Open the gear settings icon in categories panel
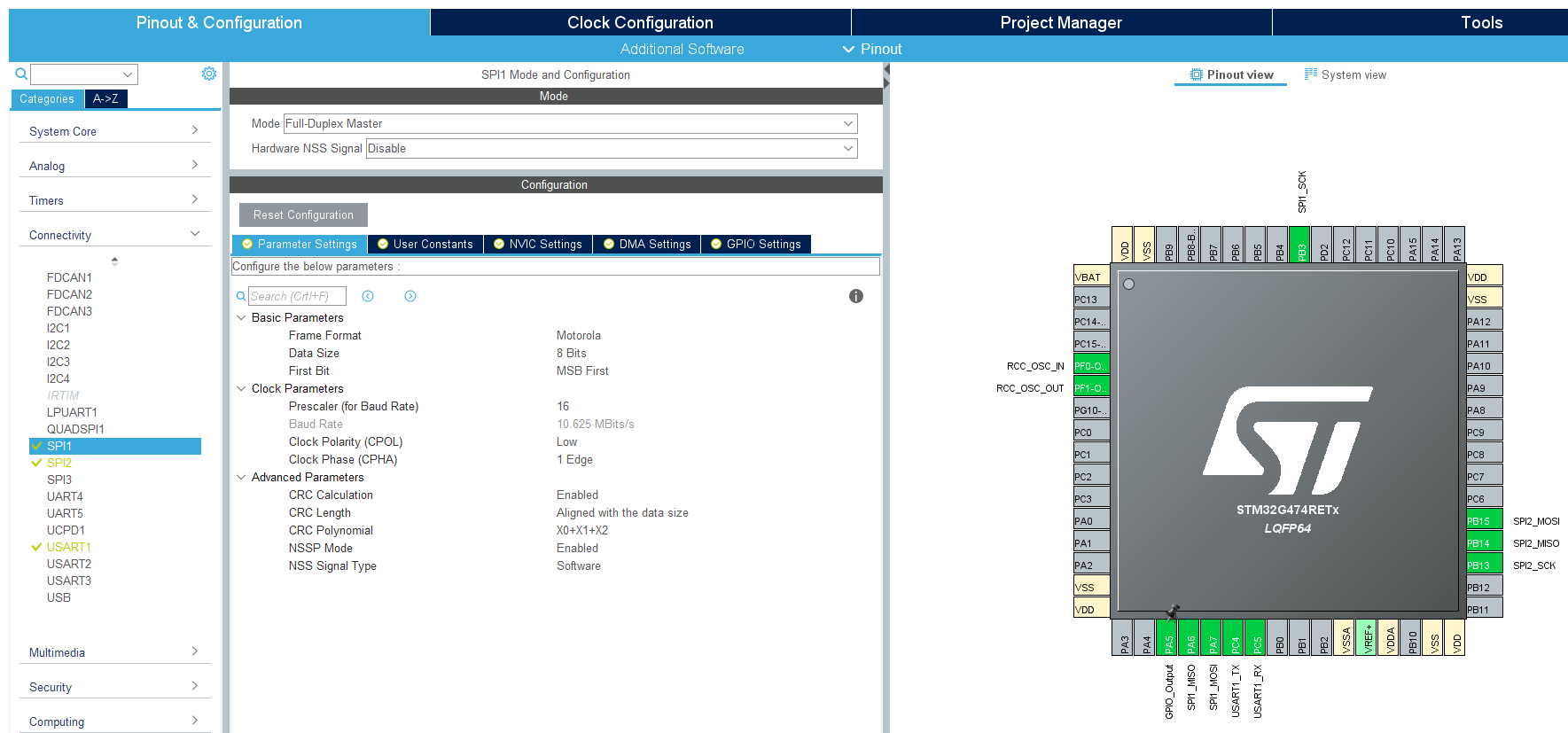This screenshot has width=1568, height=733. pyautogui.click(x=209, y=74)
